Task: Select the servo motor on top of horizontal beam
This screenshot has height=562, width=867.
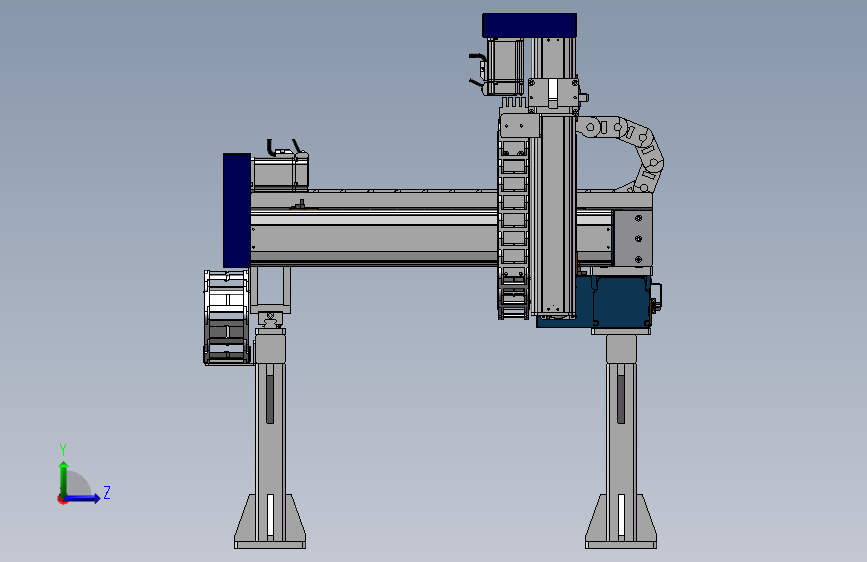Action: (x=280, y=172)
